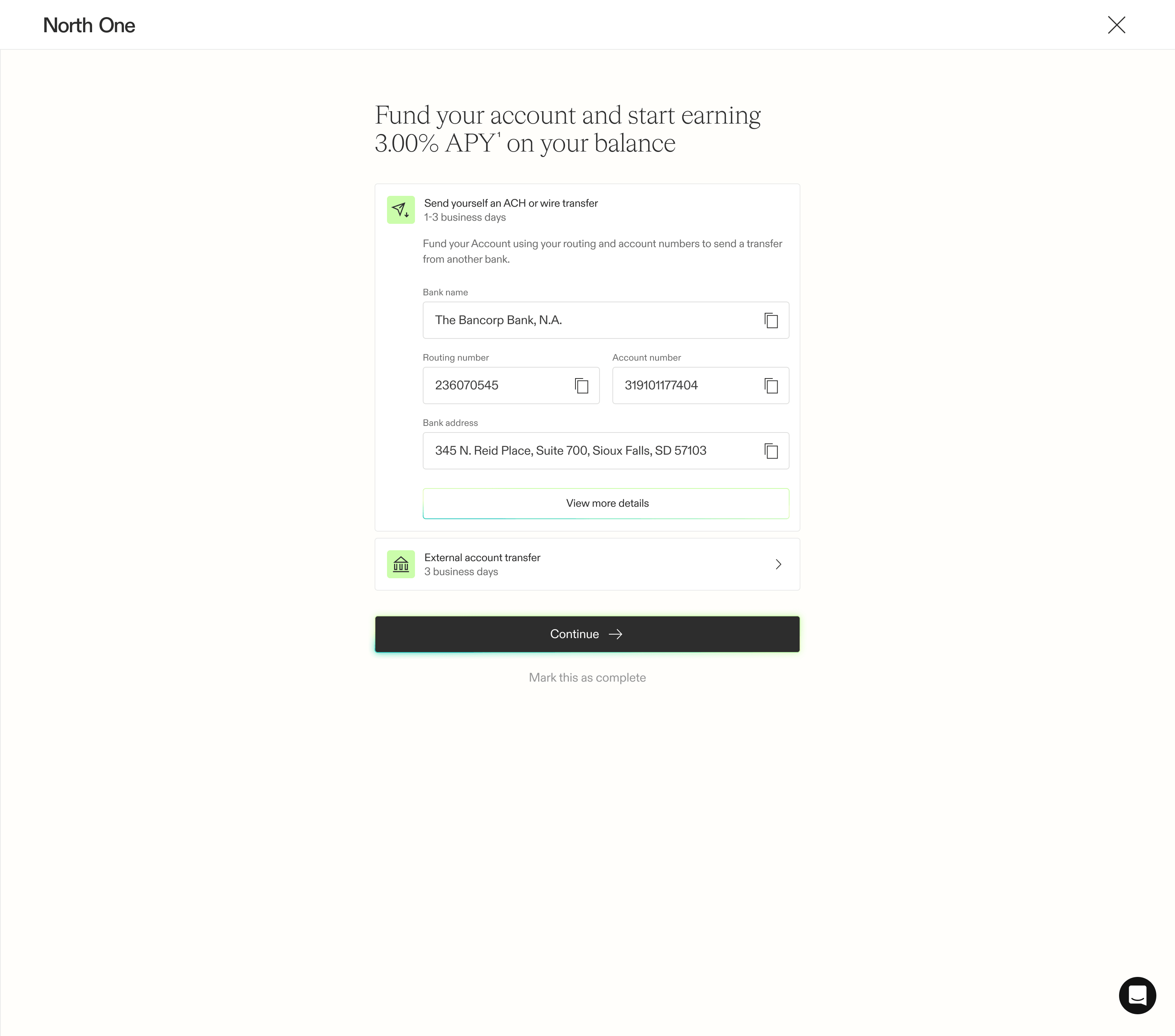Copy the bank address
Viewport: 1175px width, 1036px height.
pyautogui.click(x=771, y=451)
